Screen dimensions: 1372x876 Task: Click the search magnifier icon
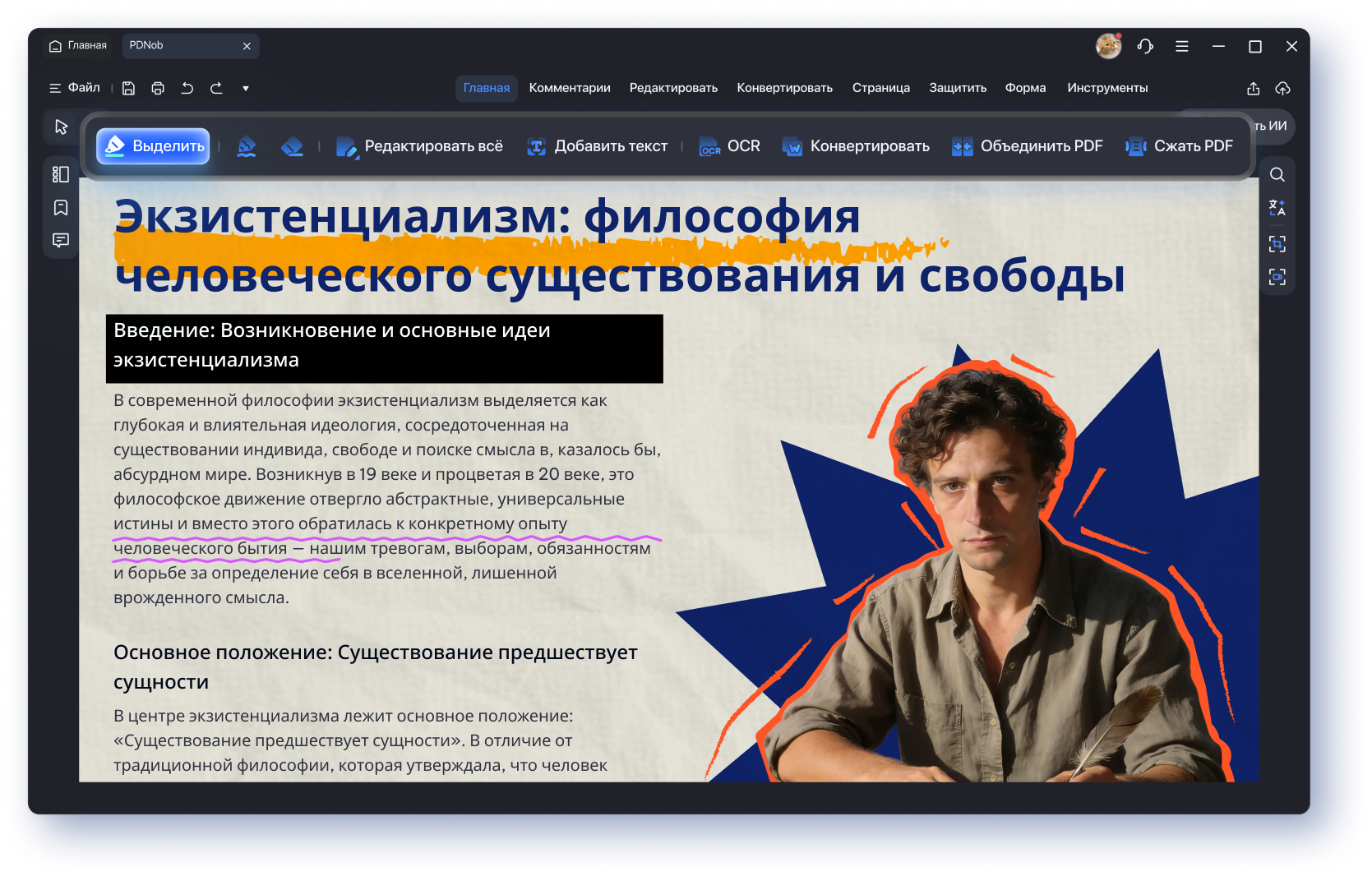pyautogui.click(x=1277, y=175)
